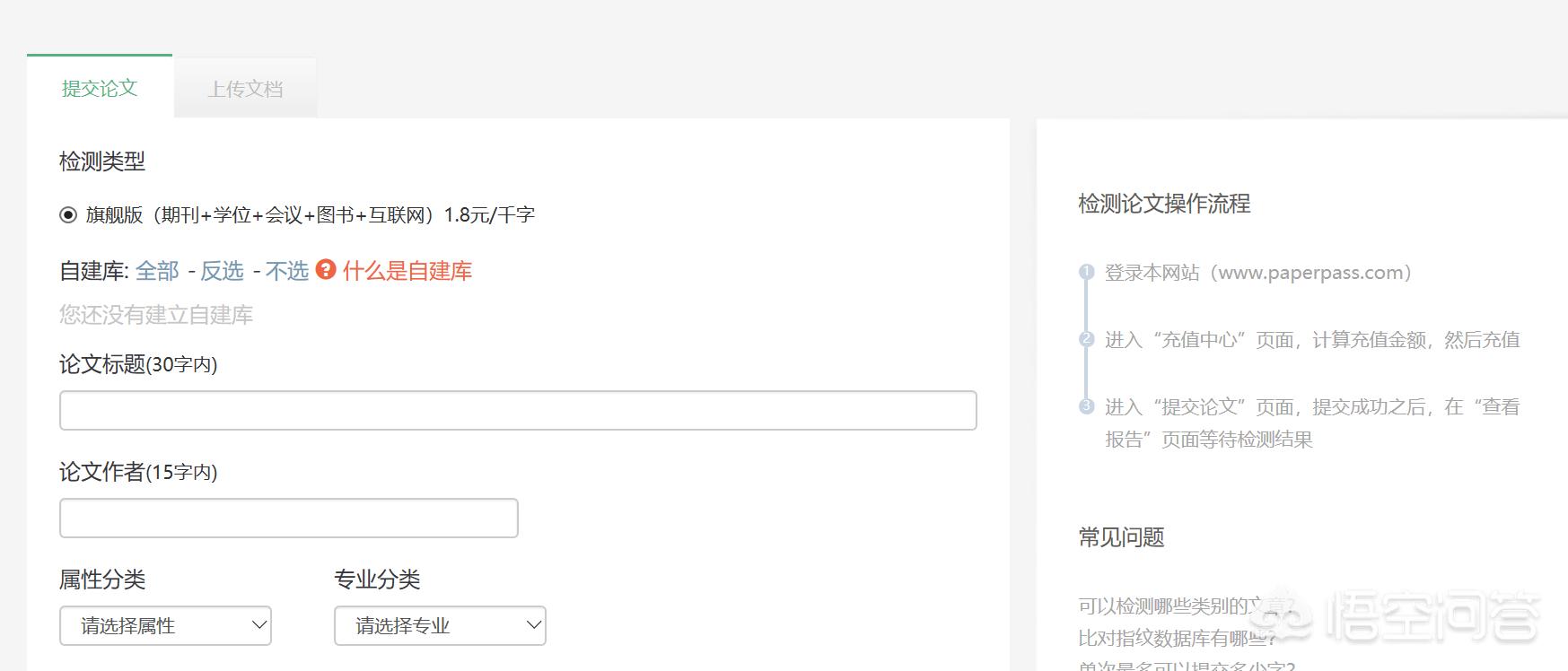This screenshot has height=671, width=1568.
Task: Open FAQ 比对指纹数据库有哪些
Action: 1177,638
